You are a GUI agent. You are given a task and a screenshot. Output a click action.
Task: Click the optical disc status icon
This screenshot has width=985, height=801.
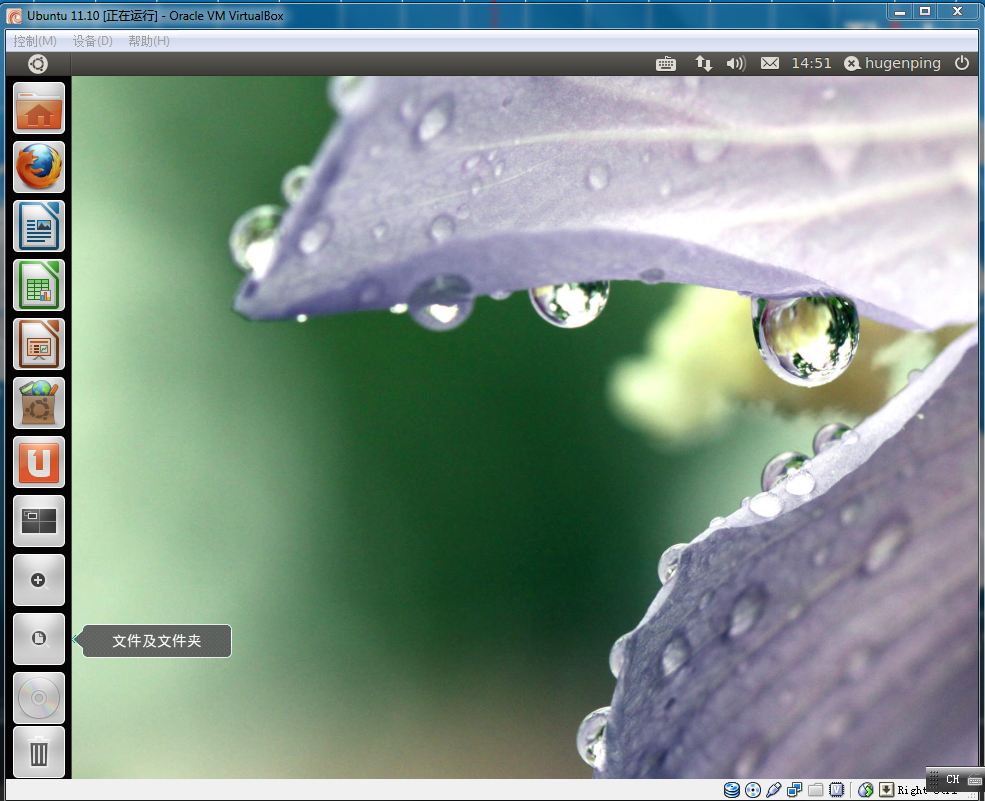pyautogui.click(x=753, y=790)
